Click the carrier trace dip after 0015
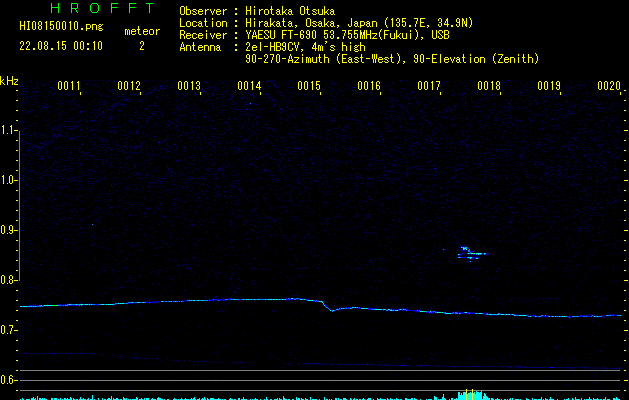 [331, 310]
